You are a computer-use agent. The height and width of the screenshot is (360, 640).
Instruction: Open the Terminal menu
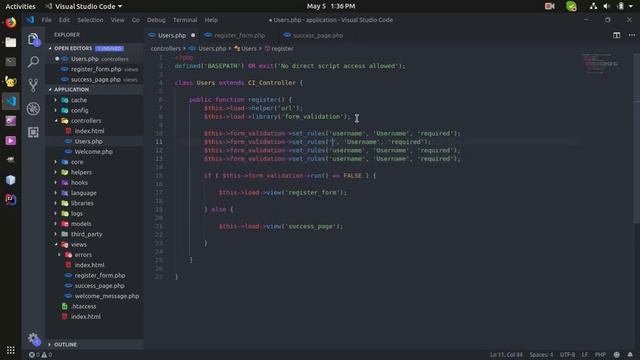[x=185, y=20]
